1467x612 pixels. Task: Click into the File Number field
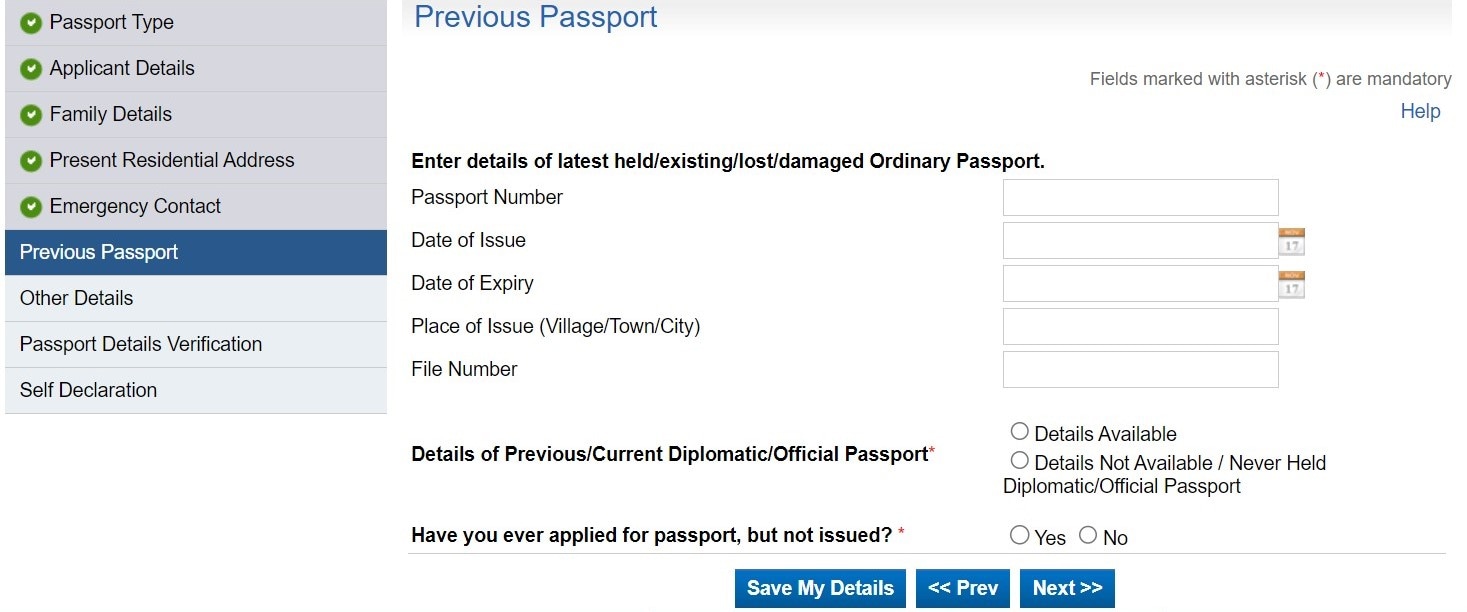(x=1140, y=370)
